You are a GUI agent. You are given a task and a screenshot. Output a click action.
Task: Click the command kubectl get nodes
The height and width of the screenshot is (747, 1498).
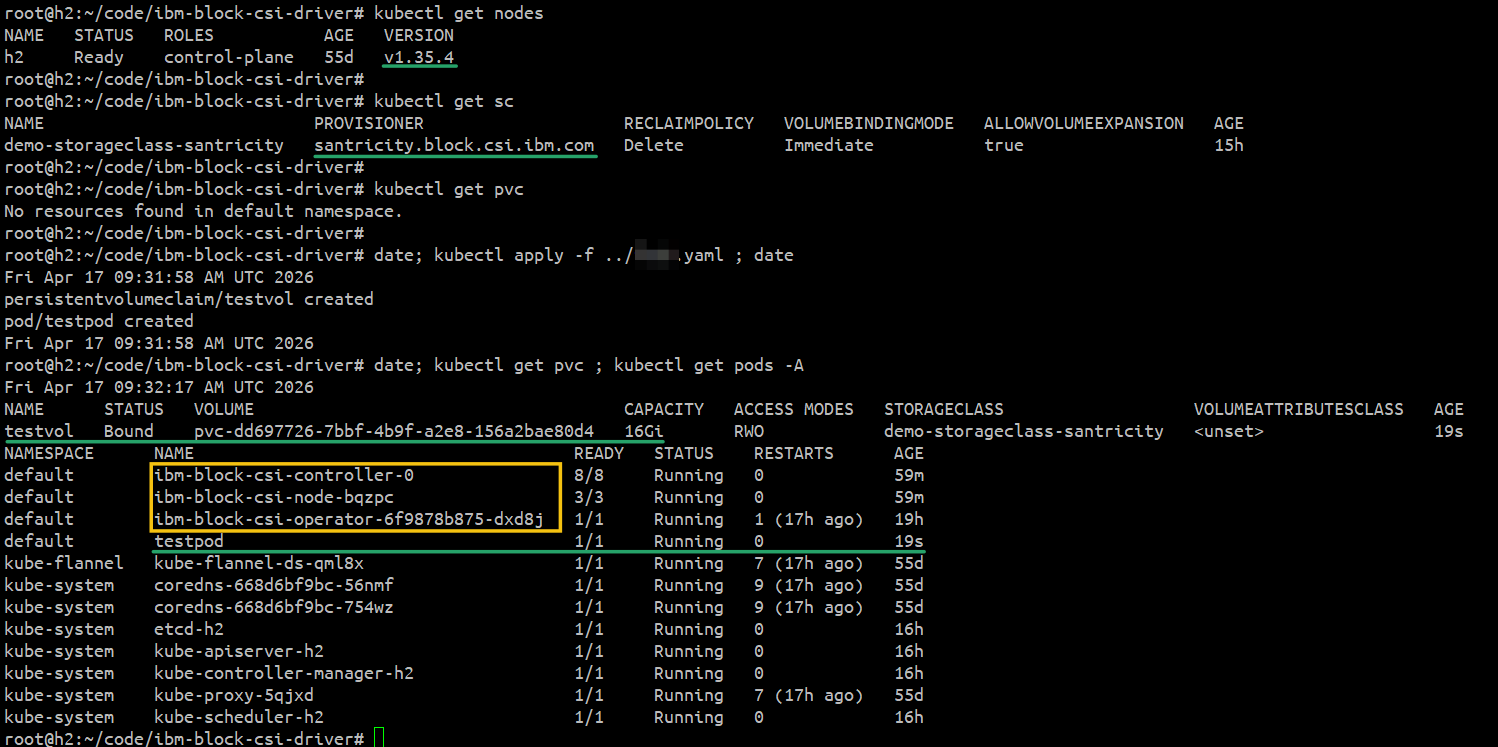pyautogui.click(x=459, y=13)
